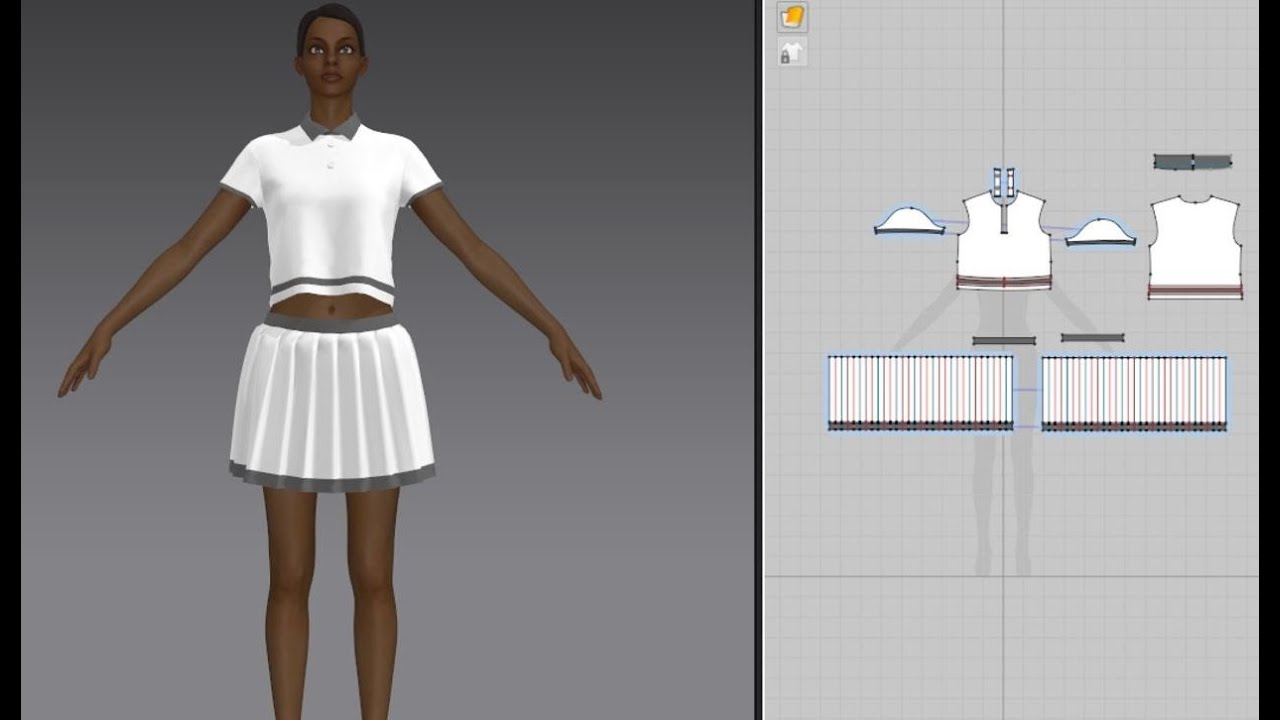Screen dimensions: 1280x720
Task: Select the left gray waistband pattern piece
Action: pos(1004,340)
